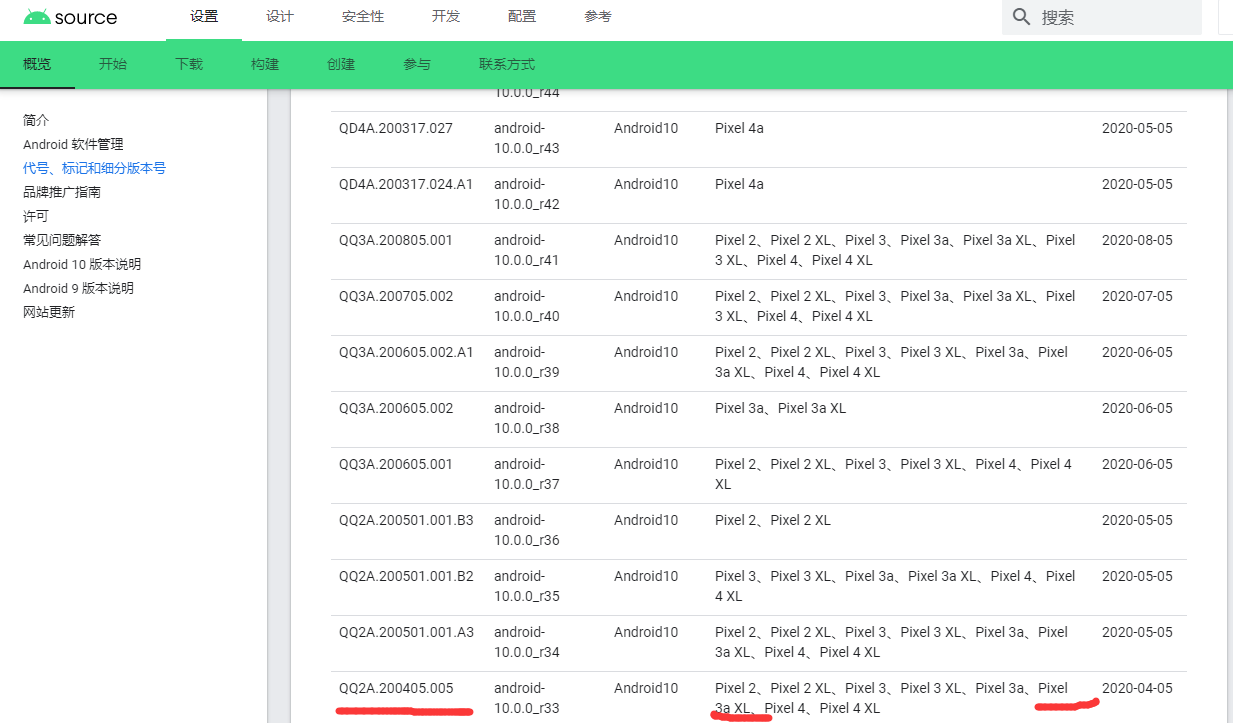Viewport: 1233px width, 723px height.
Task: Click date 2020-07-05
Action: [1137, 296]
